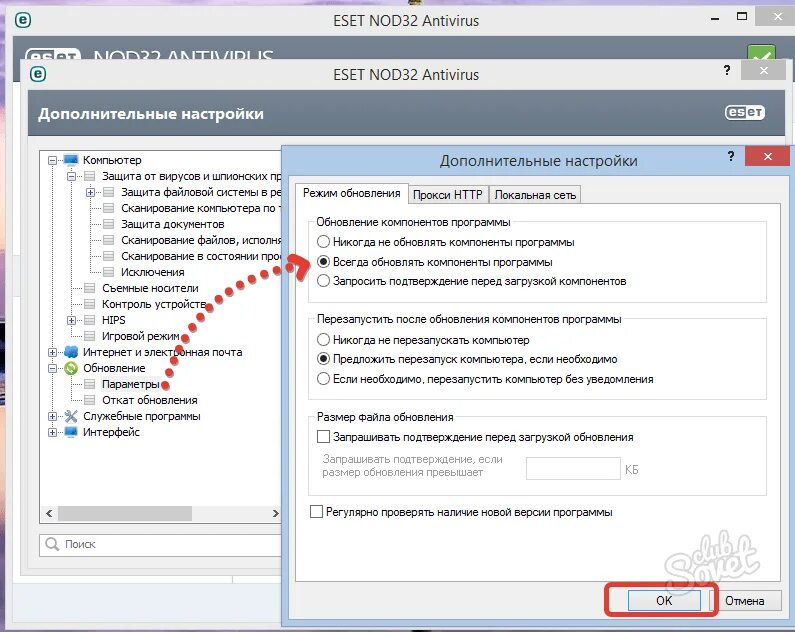This screenshot has height=632, width=795.
Task: Select Запросить подтверждение перед загрузкой компонентов
Action: click(x=323, y=281)
